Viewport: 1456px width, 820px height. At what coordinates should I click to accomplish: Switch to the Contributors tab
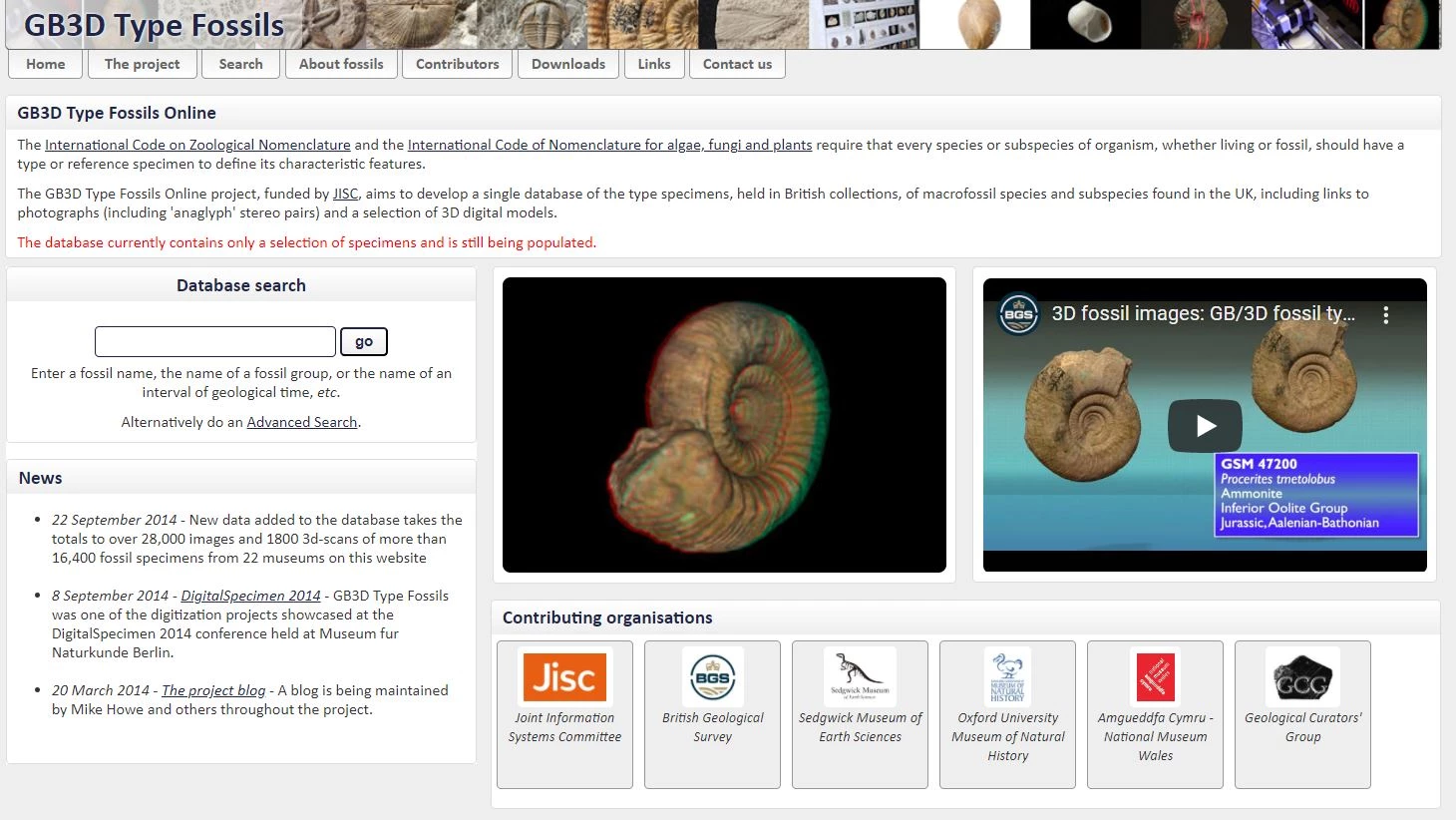(x=457, y=64)
